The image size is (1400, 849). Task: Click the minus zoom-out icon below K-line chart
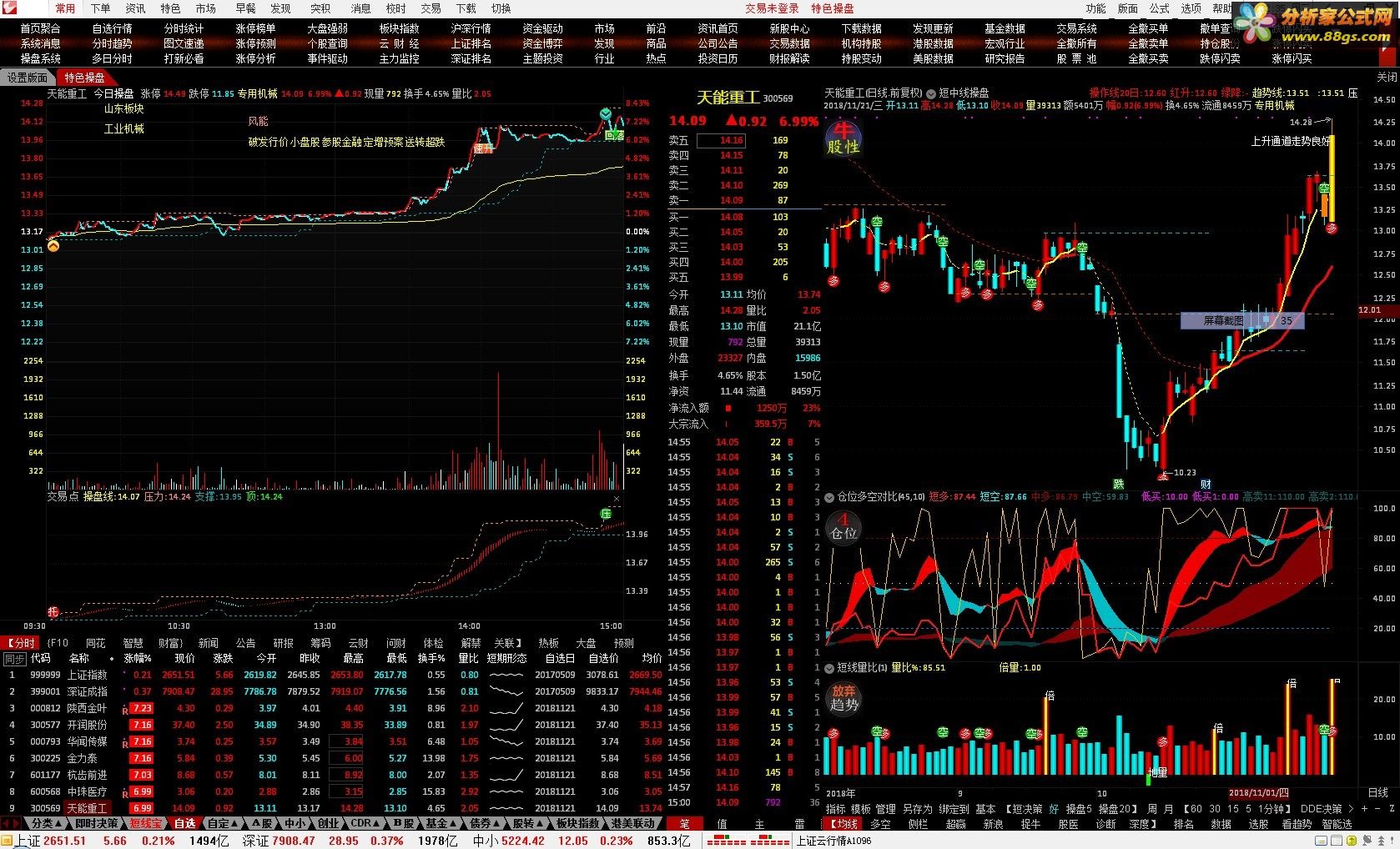[1376, 809]
